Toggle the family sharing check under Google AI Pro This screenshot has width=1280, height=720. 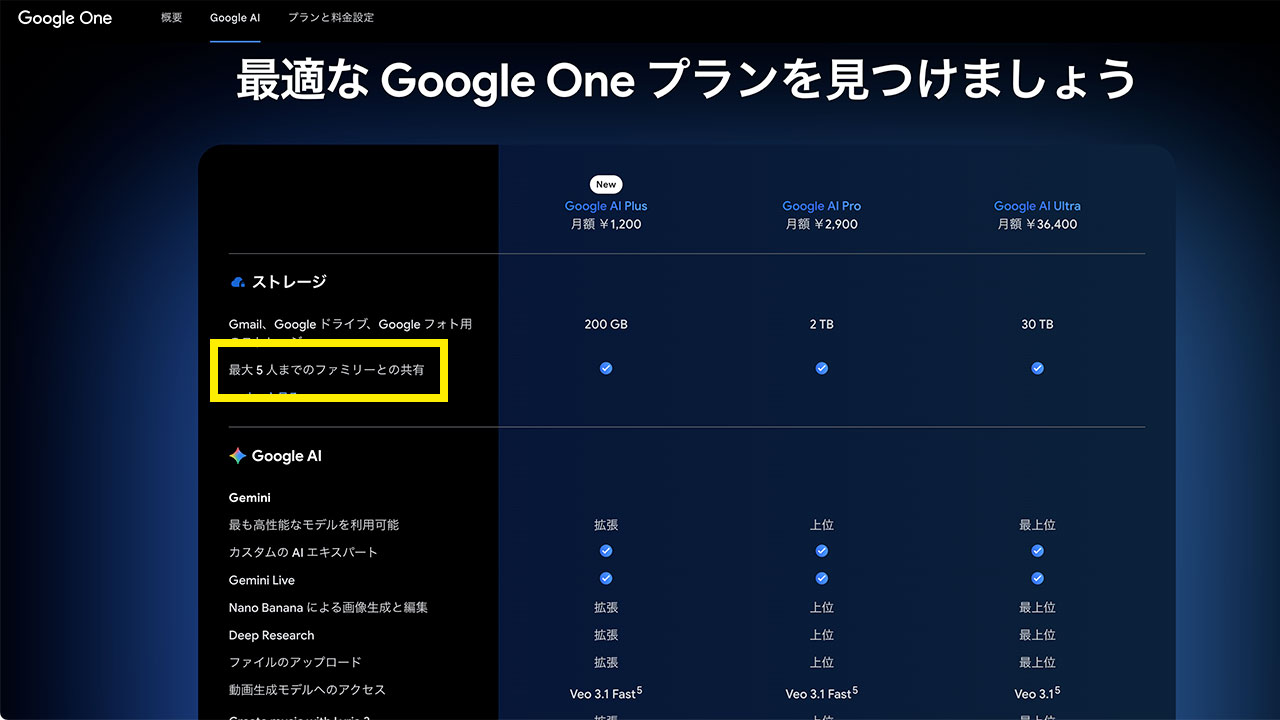(822, 368)
